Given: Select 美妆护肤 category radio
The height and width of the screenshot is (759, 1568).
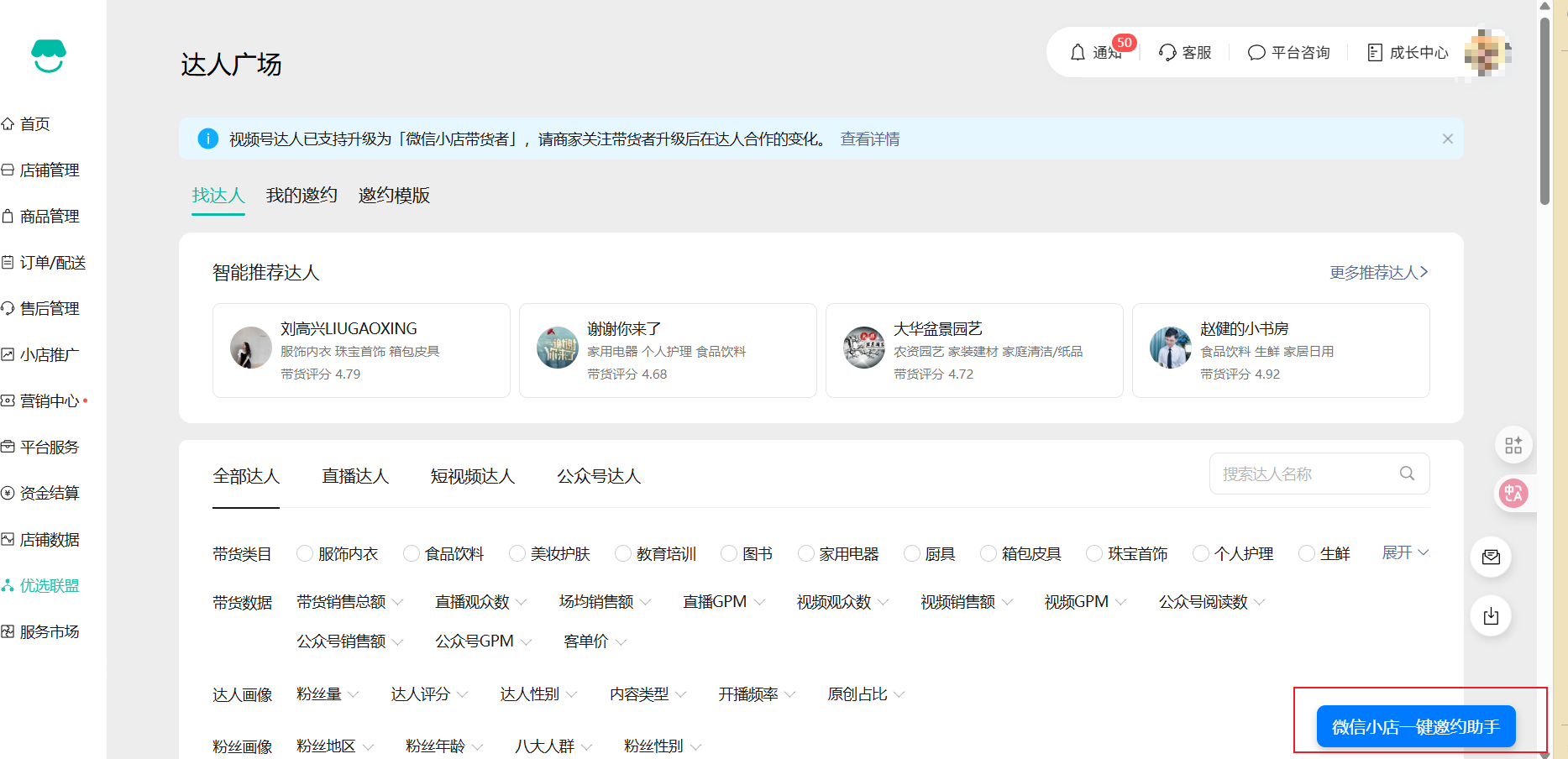Looking at the screenshot, I should coord(517,553).
